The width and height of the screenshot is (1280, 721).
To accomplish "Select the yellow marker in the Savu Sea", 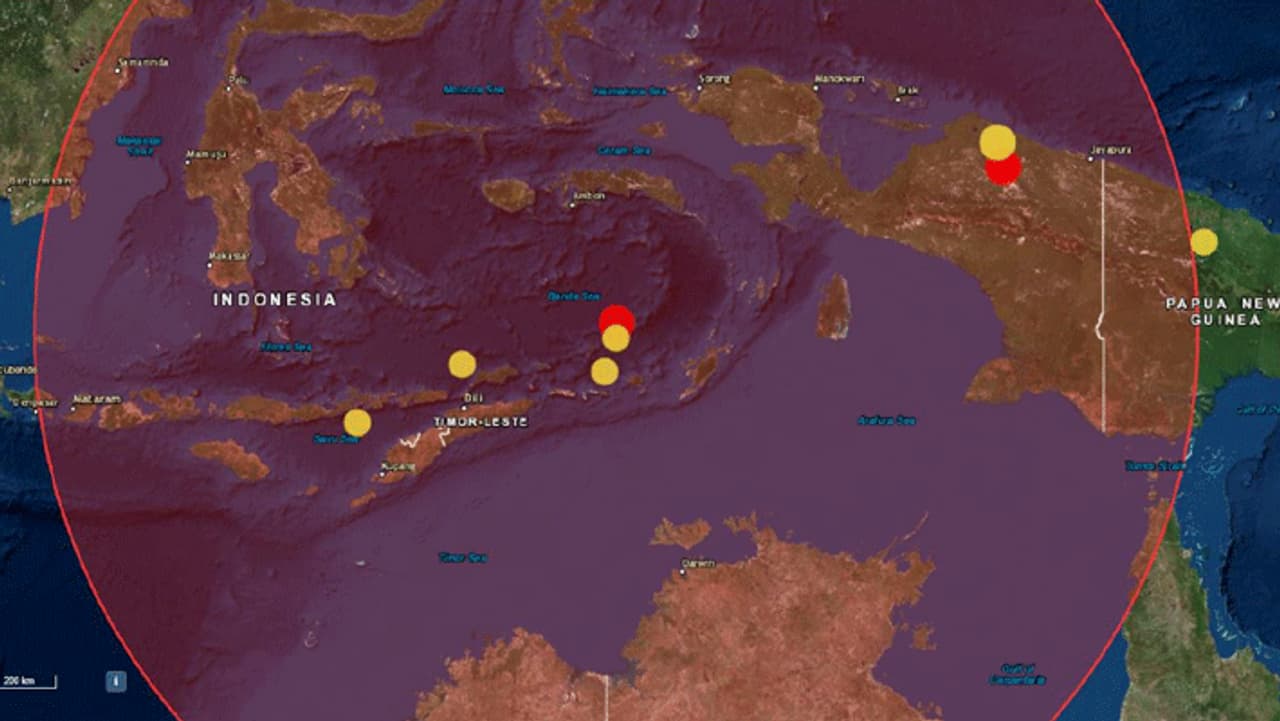I will [357, 423].
